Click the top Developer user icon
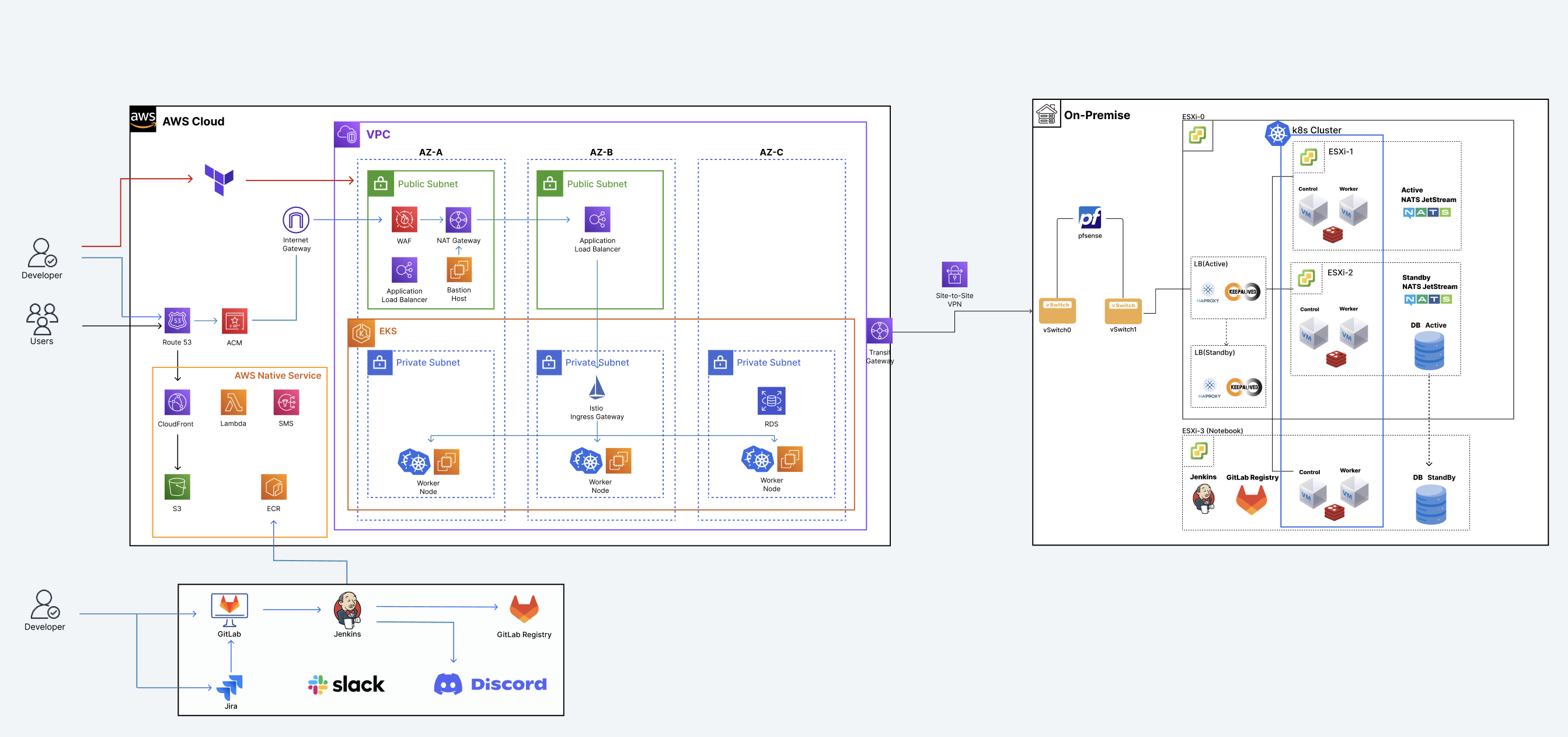 coord(42,252)
